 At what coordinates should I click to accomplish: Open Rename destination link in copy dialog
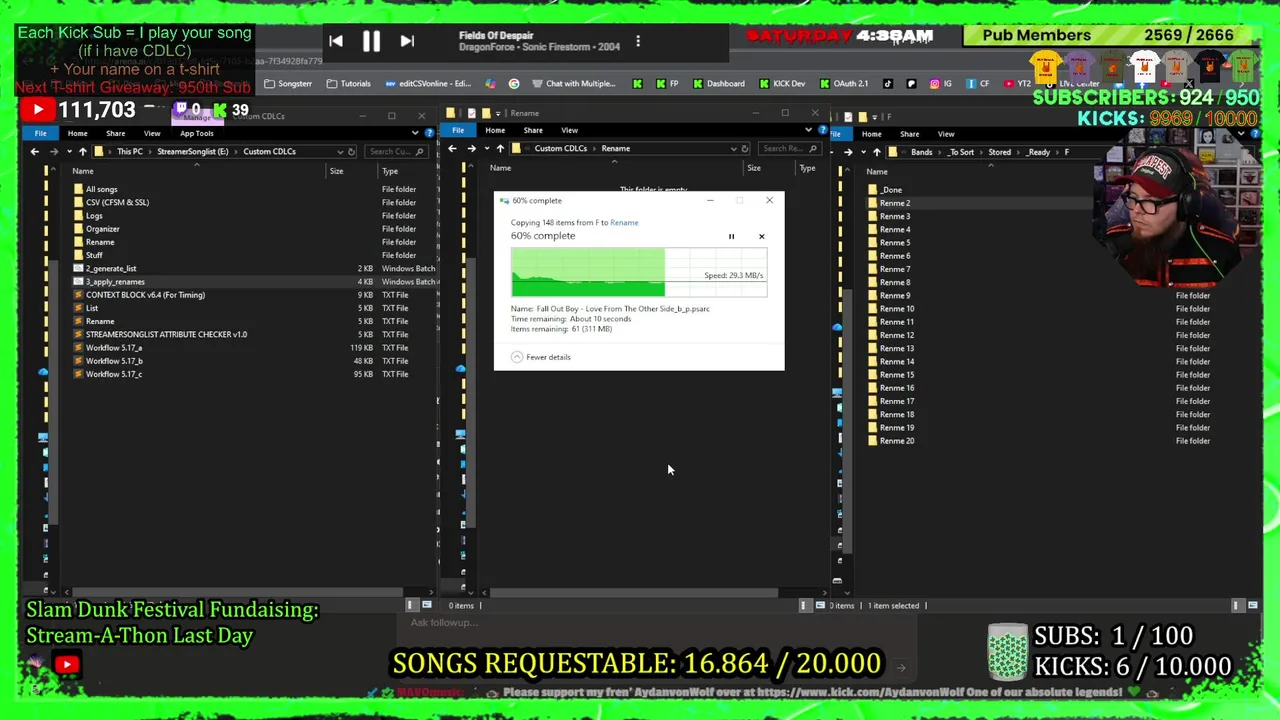point(624,222)
